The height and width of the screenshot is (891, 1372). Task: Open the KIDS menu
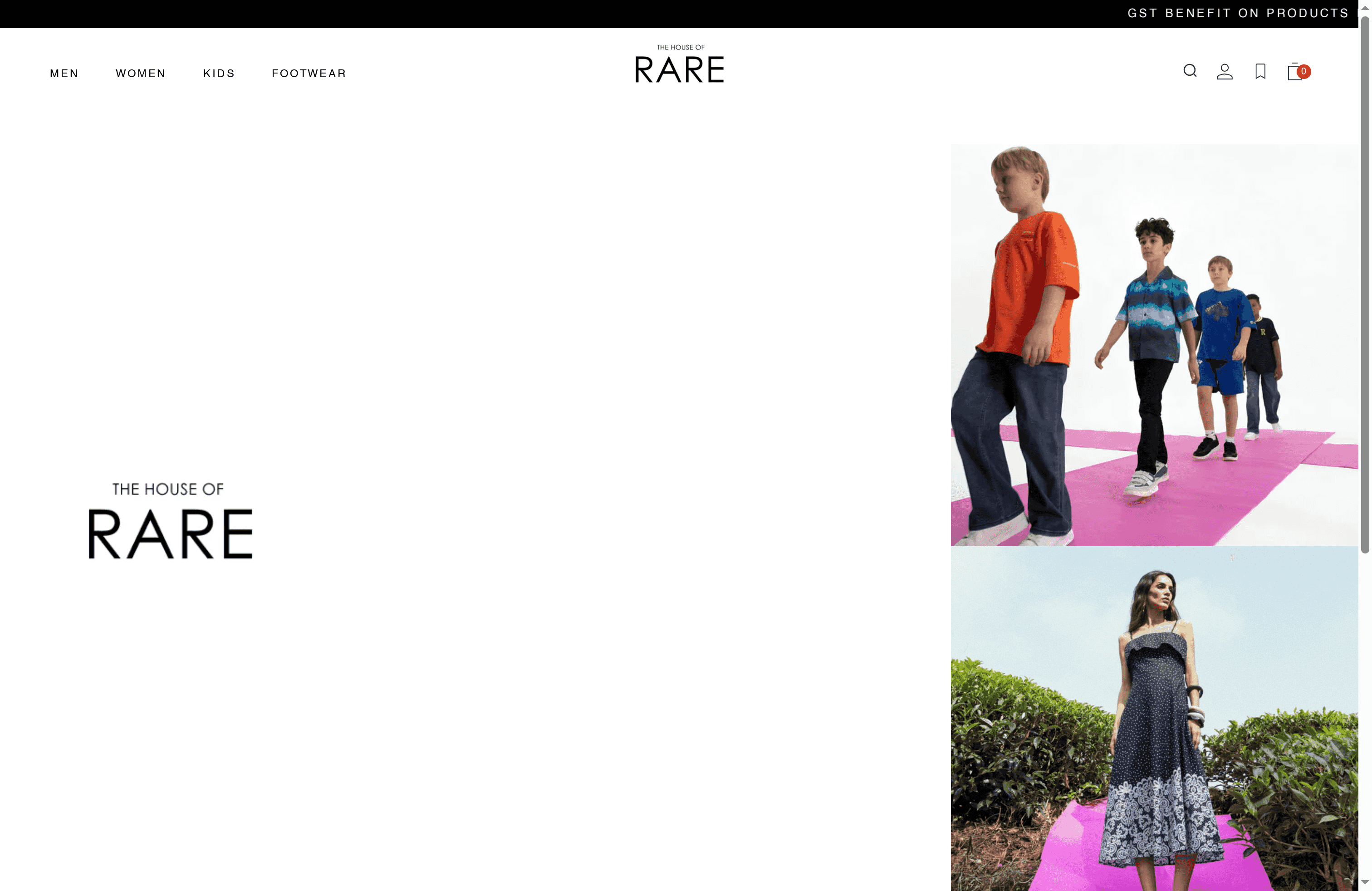219,73
